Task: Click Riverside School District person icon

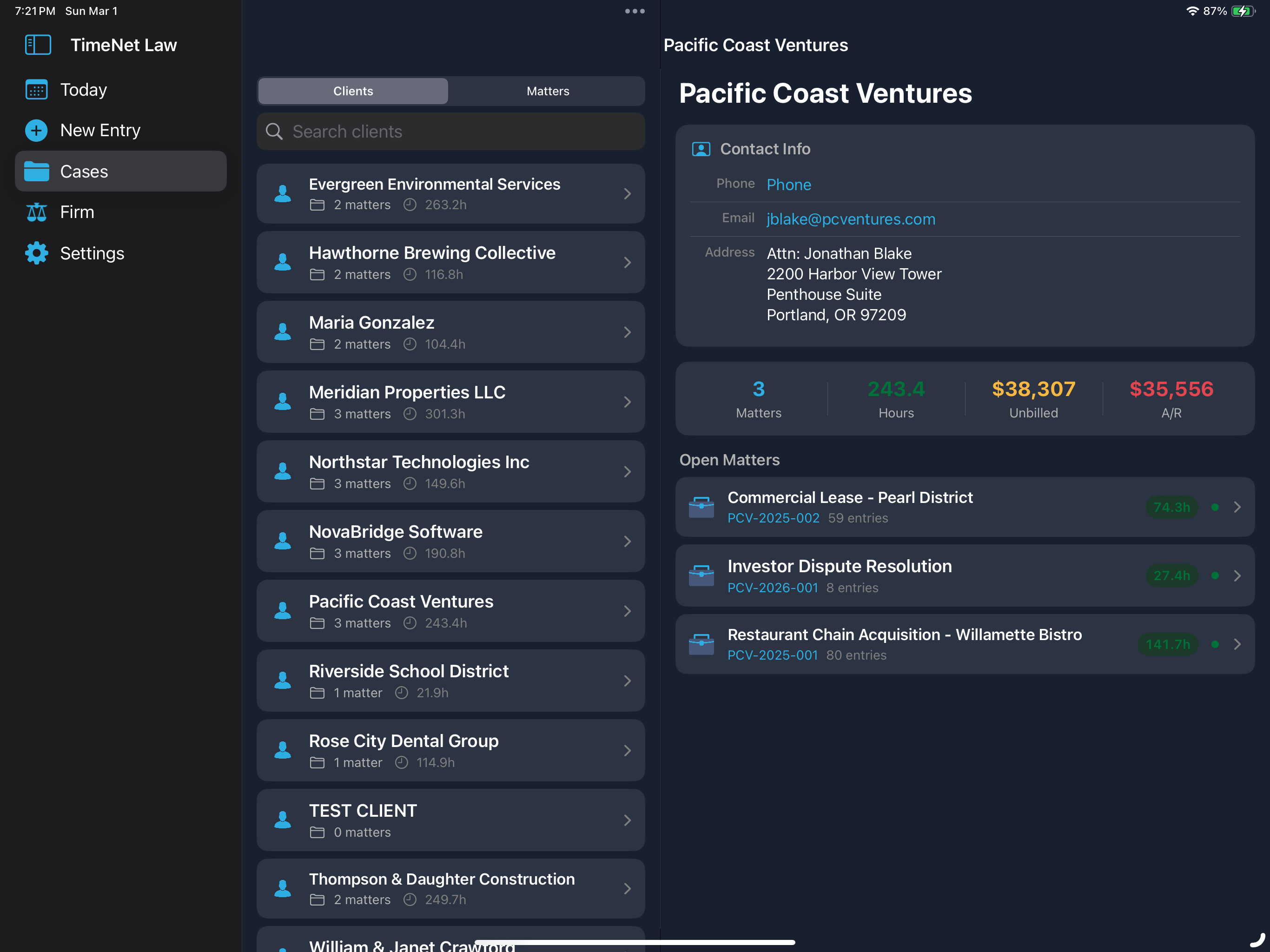Action: pyautogui.click(x=283, y=681)
